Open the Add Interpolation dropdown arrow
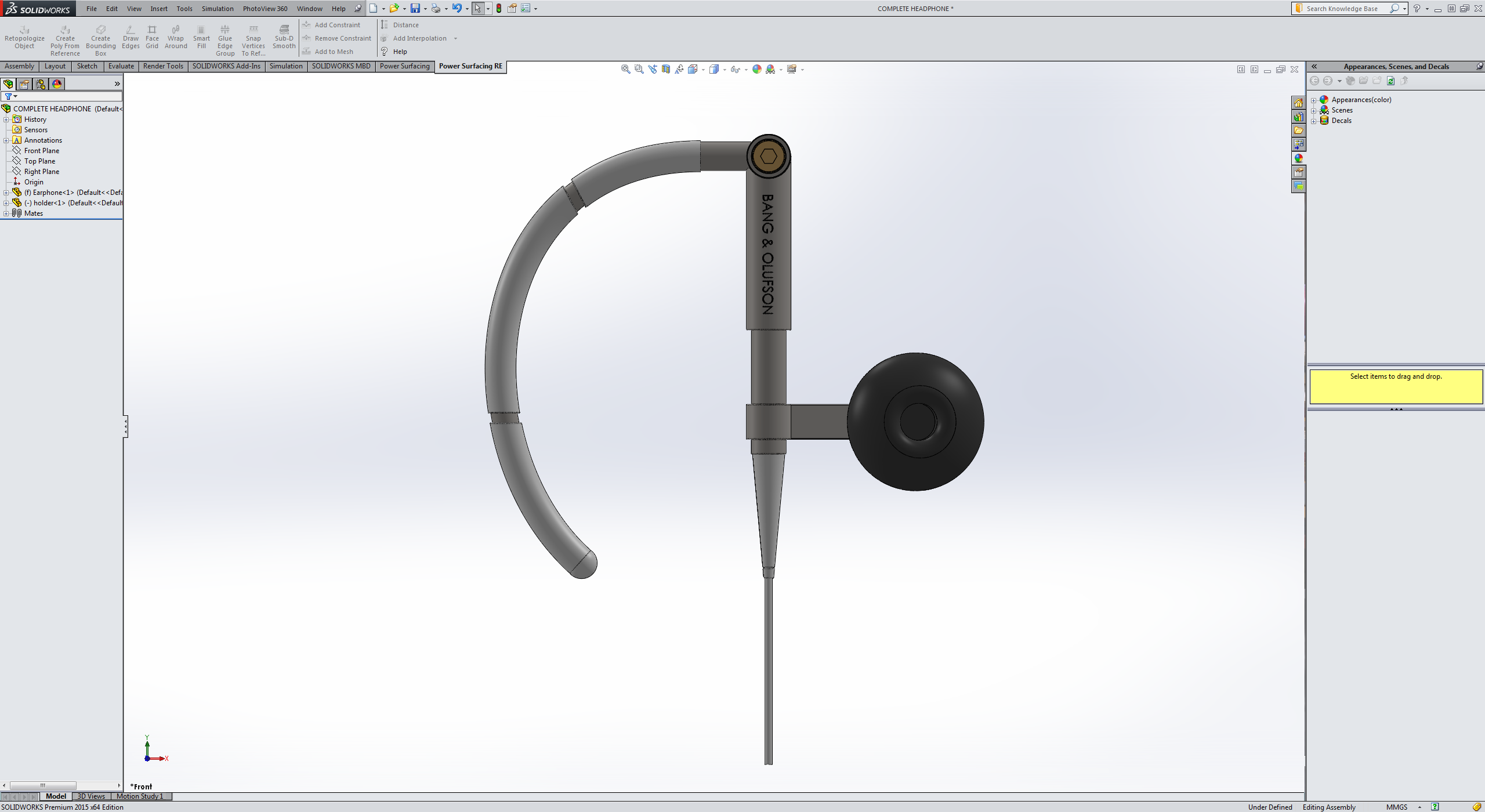 tap(455, 39)
